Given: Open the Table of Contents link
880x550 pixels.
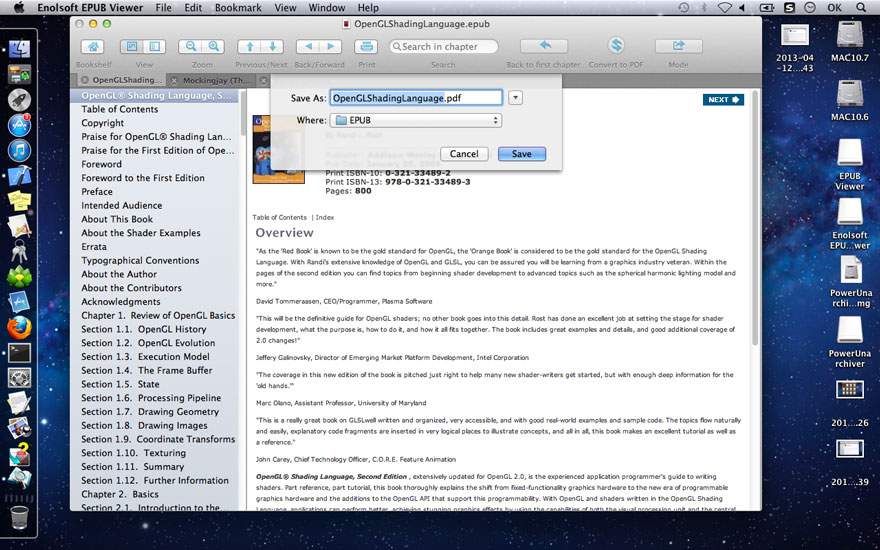Looking at the screenshot, I should 279,217.
